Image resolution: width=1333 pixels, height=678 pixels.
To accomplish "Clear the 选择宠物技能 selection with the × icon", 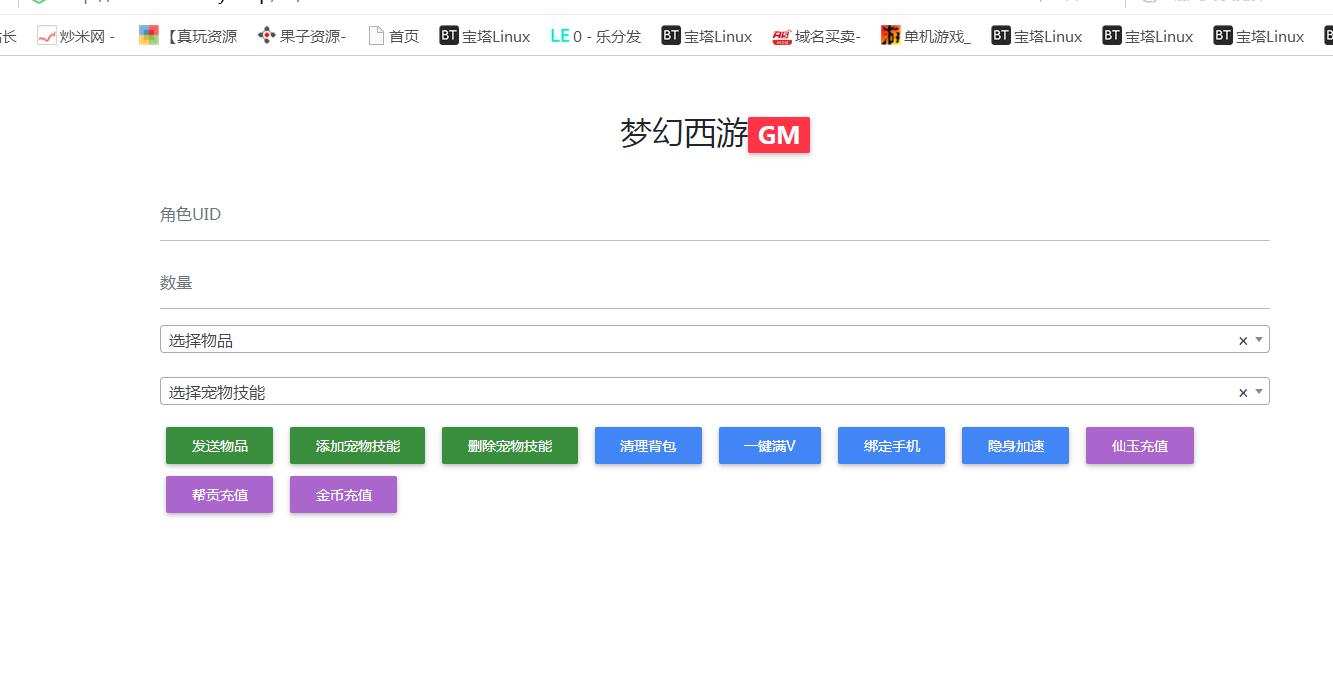I will 1243,393.
